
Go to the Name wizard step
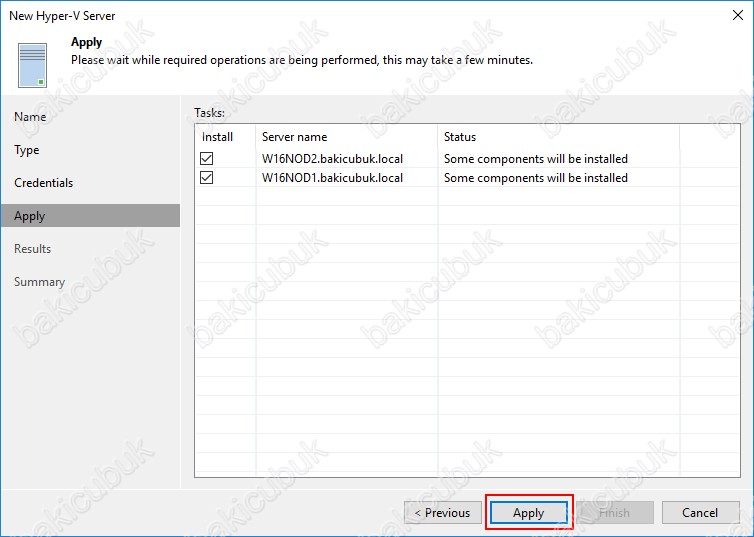30,117
